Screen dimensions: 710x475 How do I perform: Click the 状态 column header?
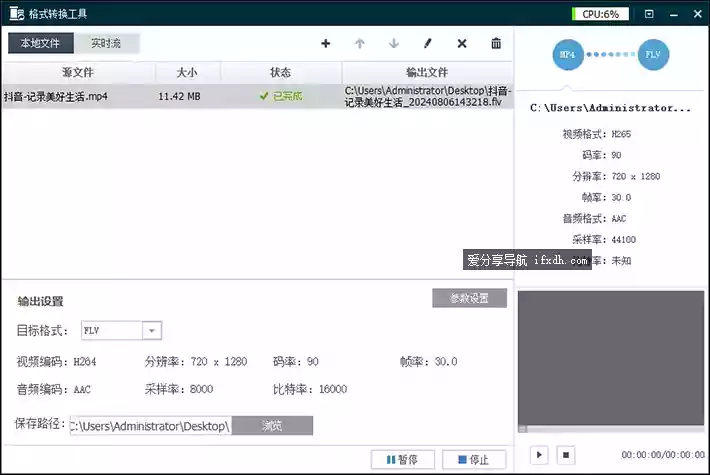pyautogui.click(x=281, y=72)
